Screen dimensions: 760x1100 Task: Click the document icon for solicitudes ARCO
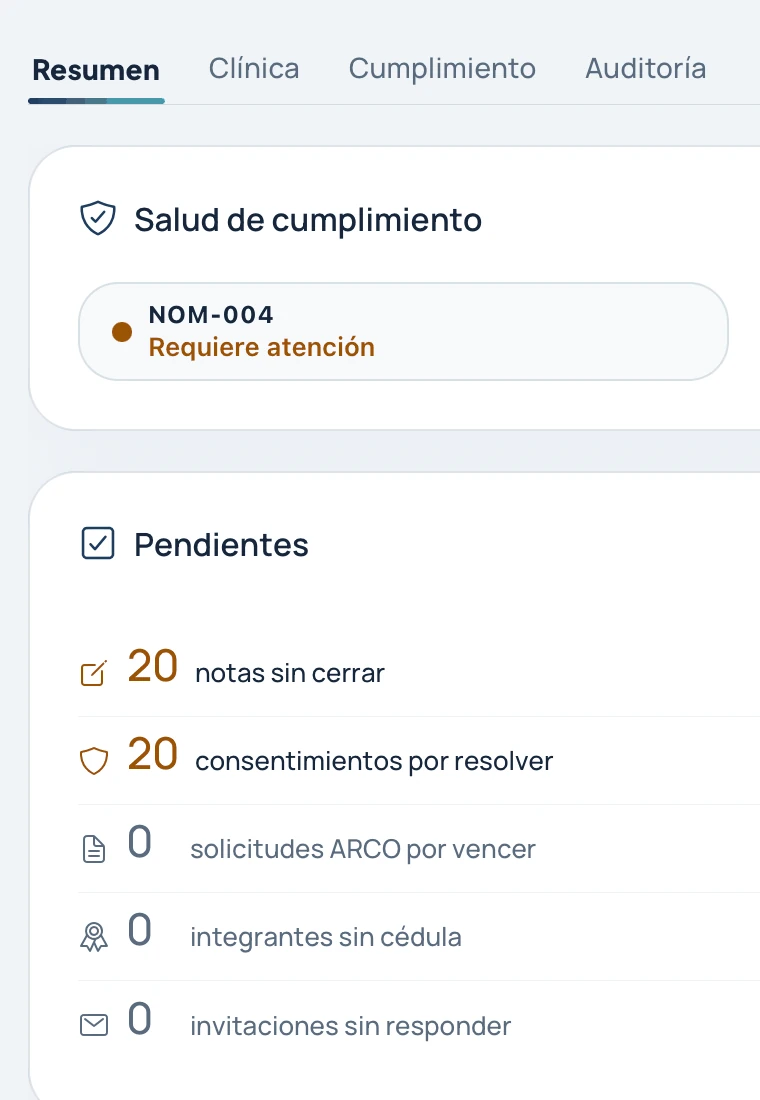(94, 849)
